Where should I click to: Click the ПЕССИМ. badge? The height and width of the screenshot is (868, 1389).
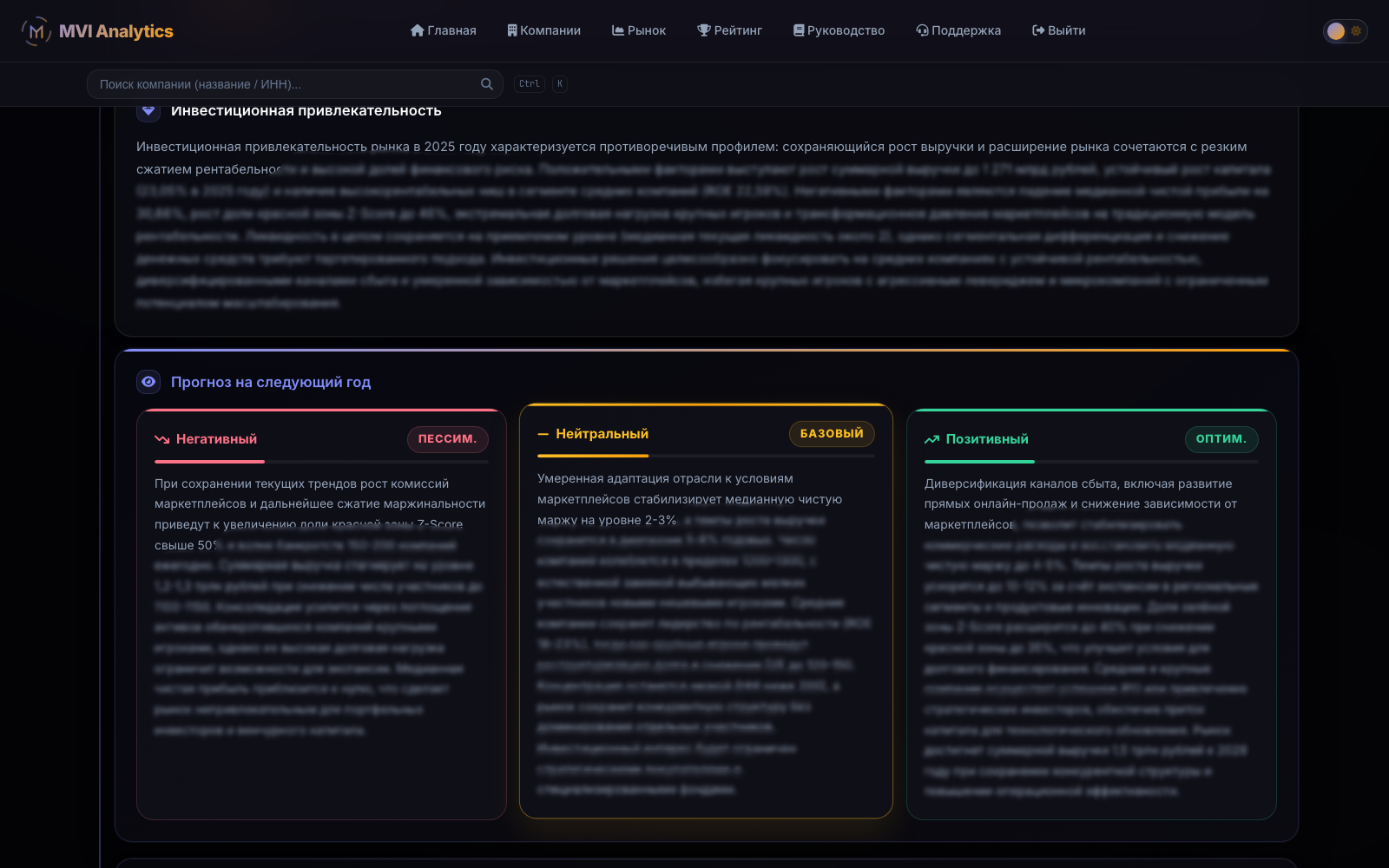[448, 439]
